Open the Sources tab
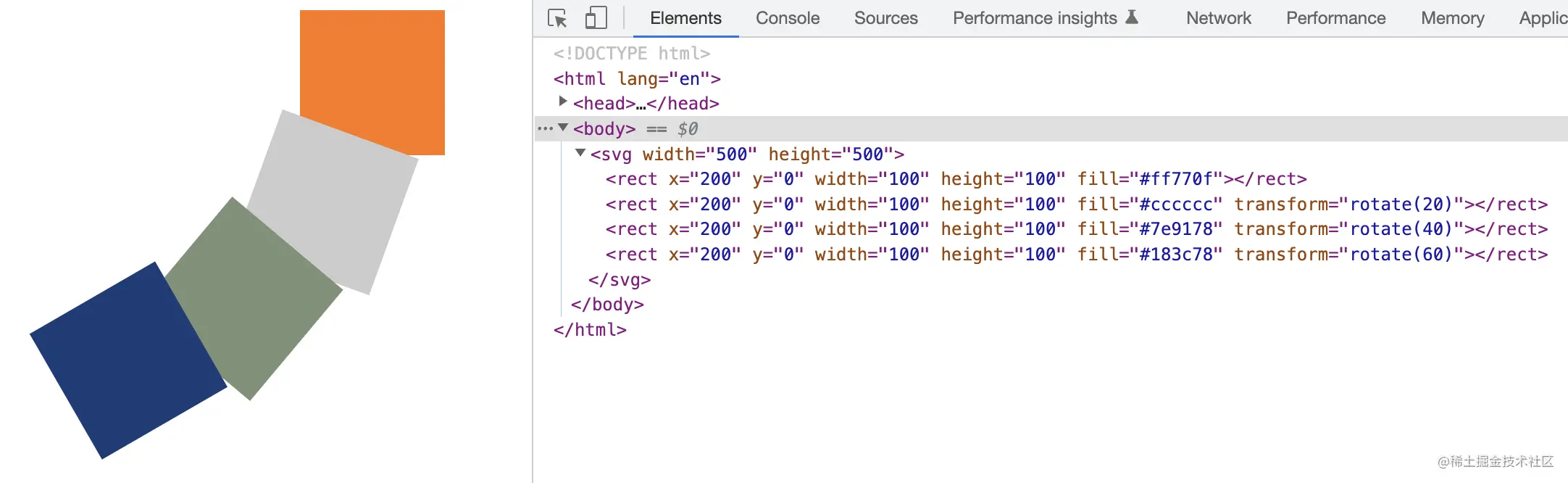1568x483 pixels. point(885,18)
